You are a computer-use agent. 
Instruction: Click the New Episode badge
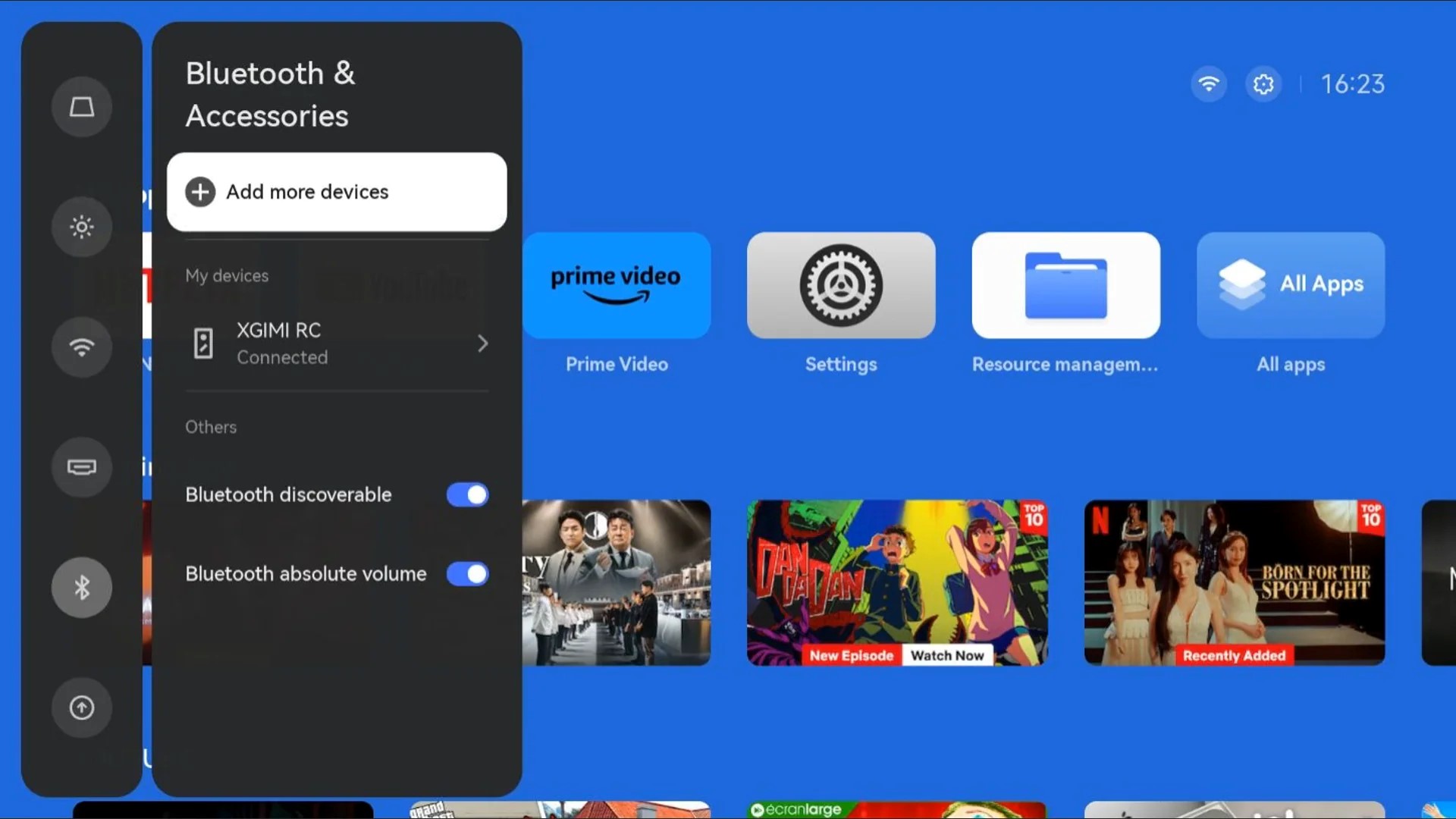click(852, 655)
